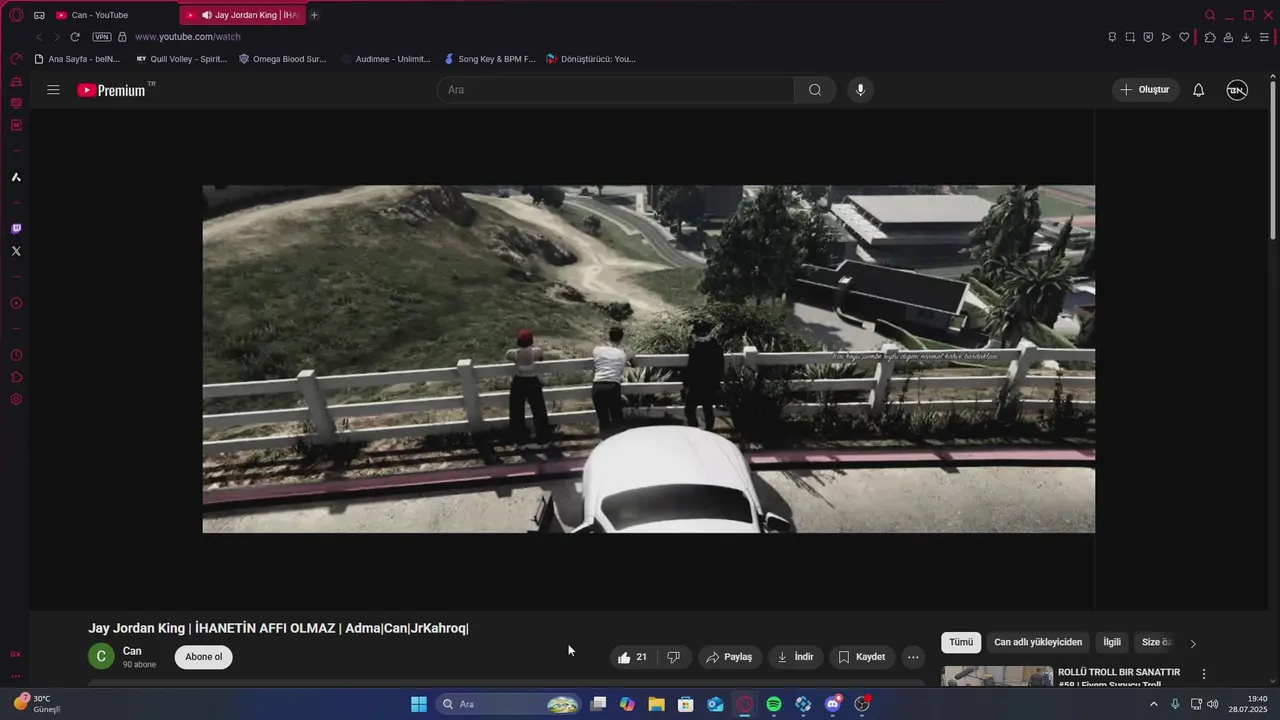Open the recommended video's three-dot options
This screenshot has height=720, width=1280.
pyautogui.click(x=1204, y=674)
